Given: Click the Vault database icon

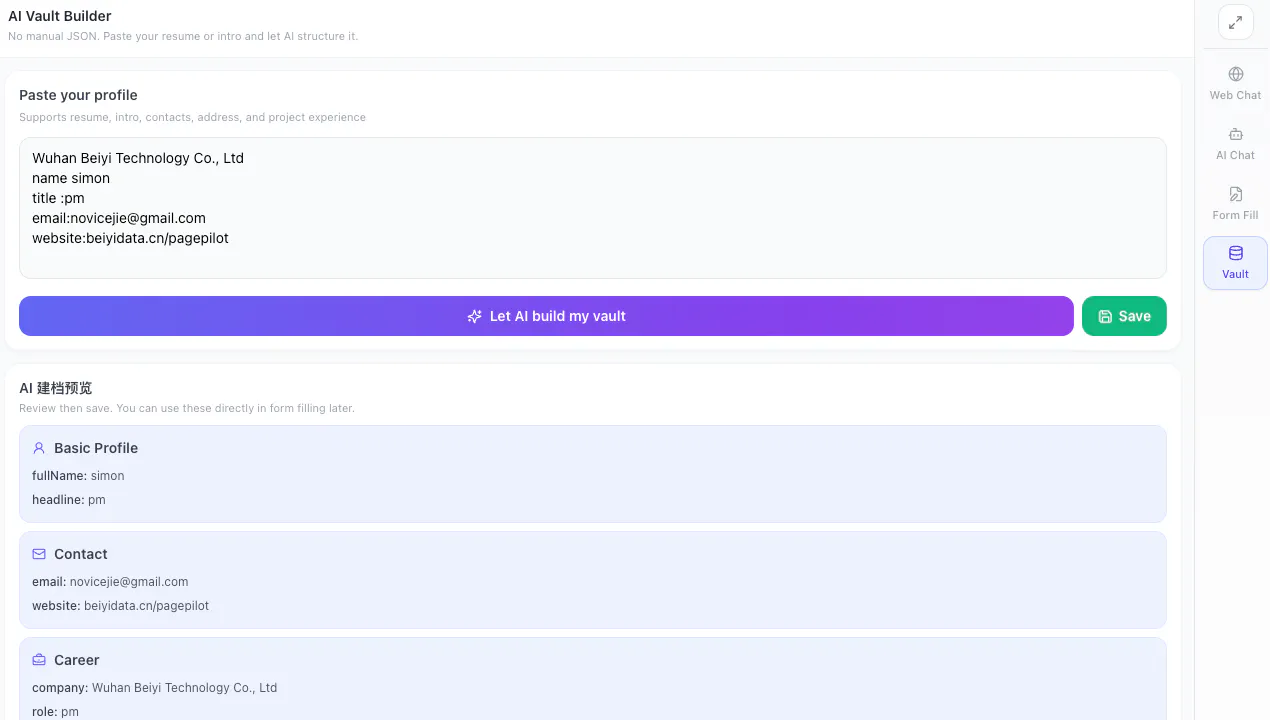Looking at the screenshot, I should 1235,253.
